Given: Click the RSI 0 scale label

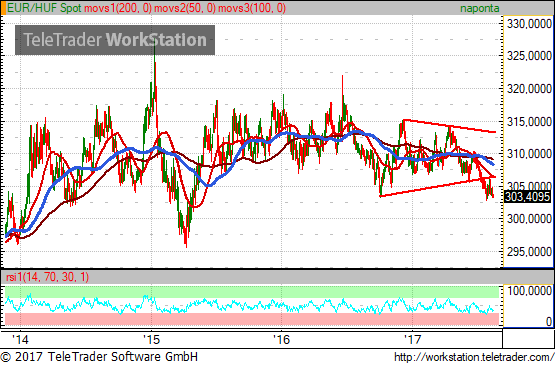Looking at the screenshot, I should (x=548, y=321).
